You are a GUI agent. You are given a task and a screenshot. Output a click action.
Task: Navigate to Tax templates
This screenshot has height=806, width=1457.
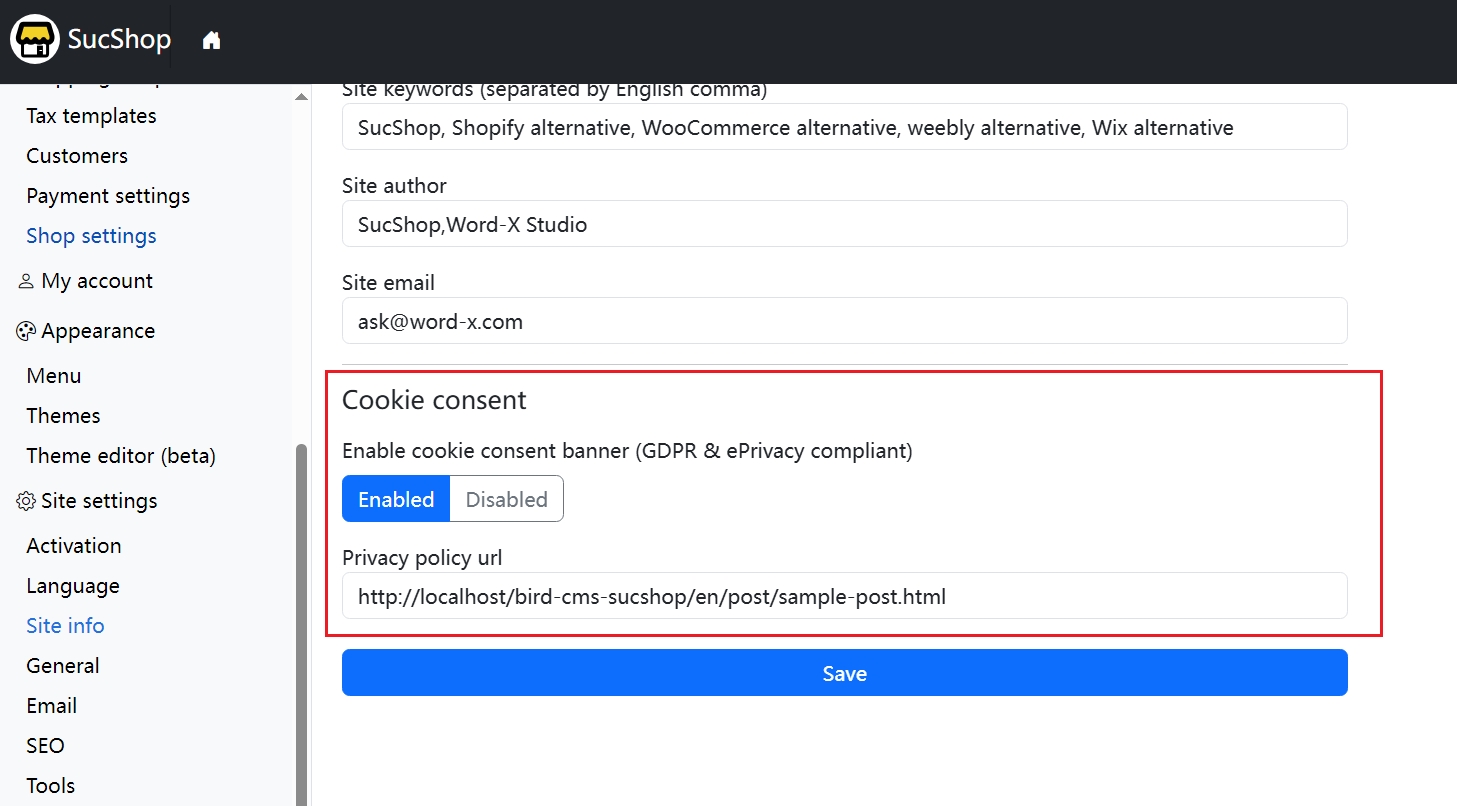click(x=91, y=116)
